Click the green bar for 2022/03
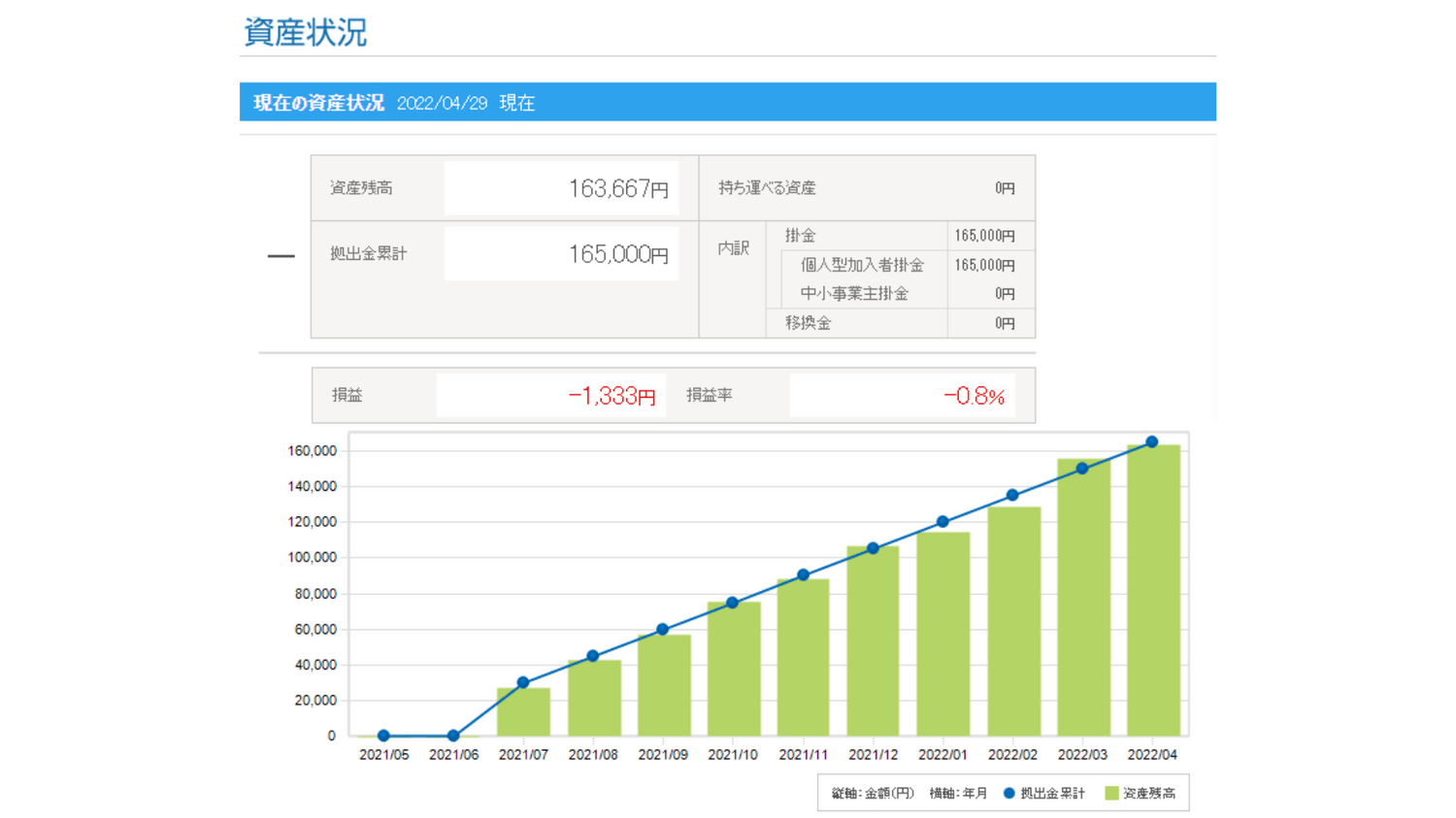 pyautogui.click(x=1083, y=597)
